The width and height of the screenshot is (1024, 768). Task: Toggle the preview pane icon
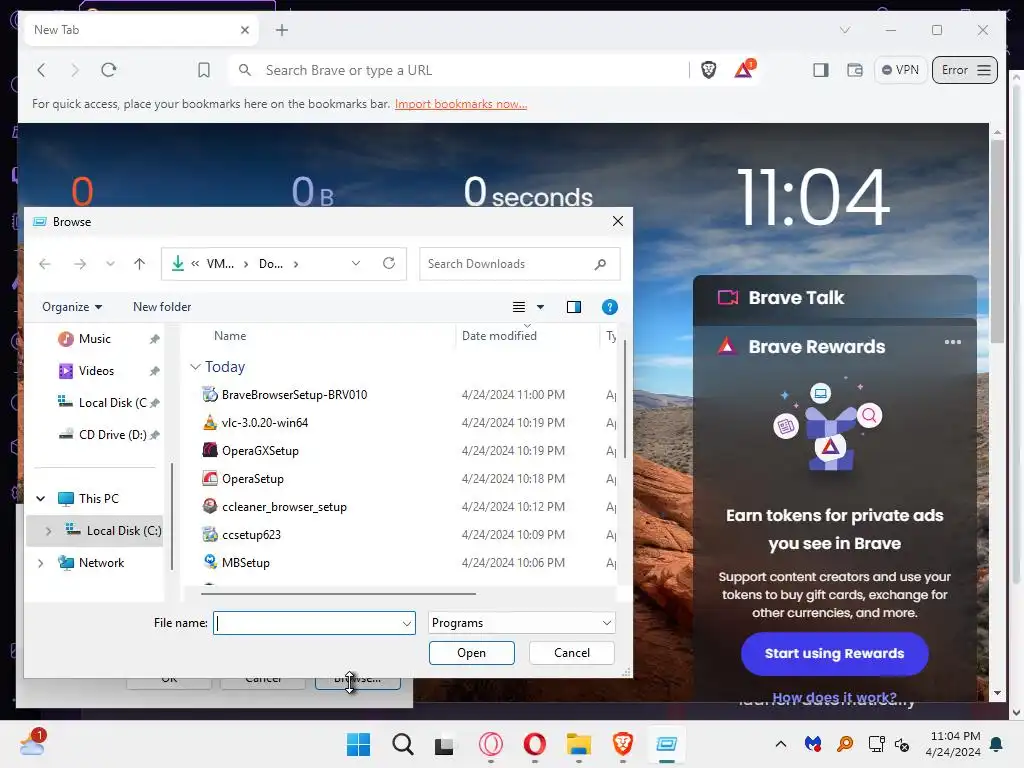point(573,307)
